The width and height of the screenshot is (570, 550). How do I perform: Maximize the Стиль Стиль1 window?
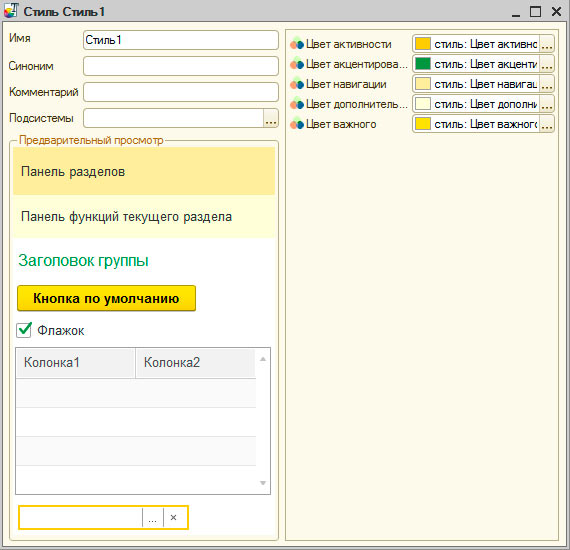coord(535,11)
